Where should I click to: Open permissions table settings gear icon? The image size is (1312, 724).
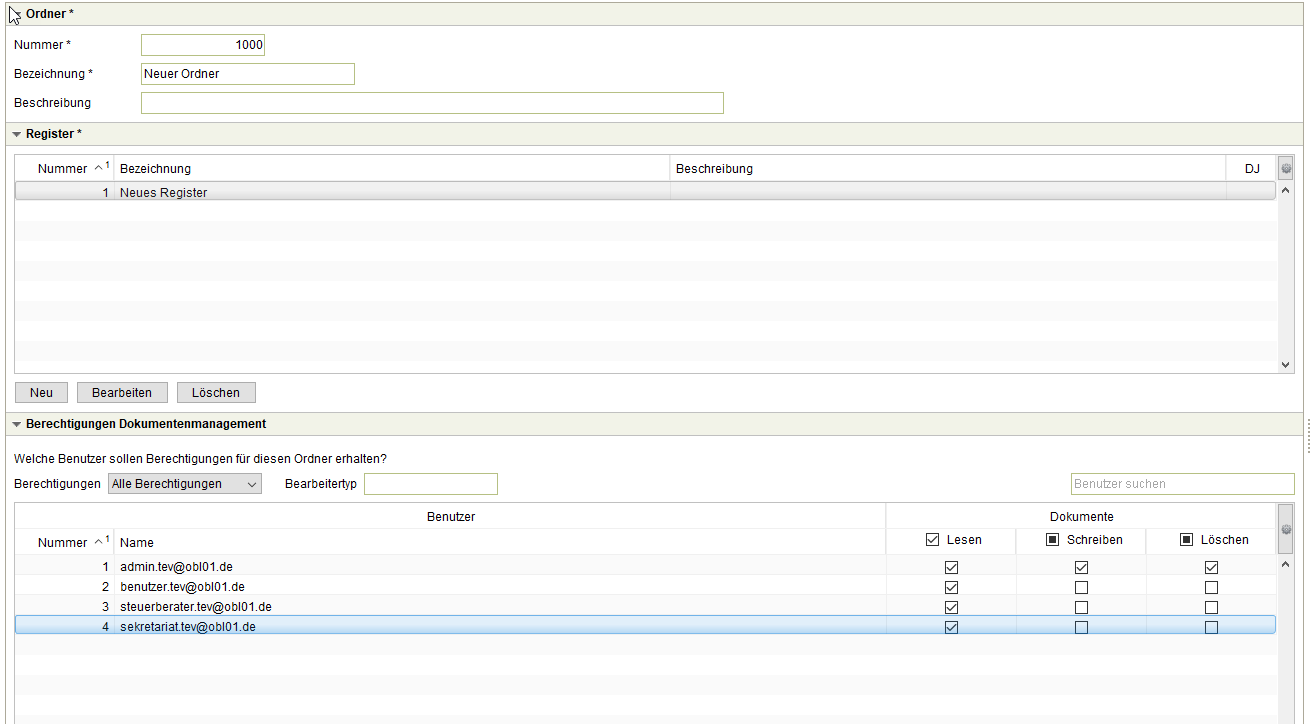[x=1286, y=529]
